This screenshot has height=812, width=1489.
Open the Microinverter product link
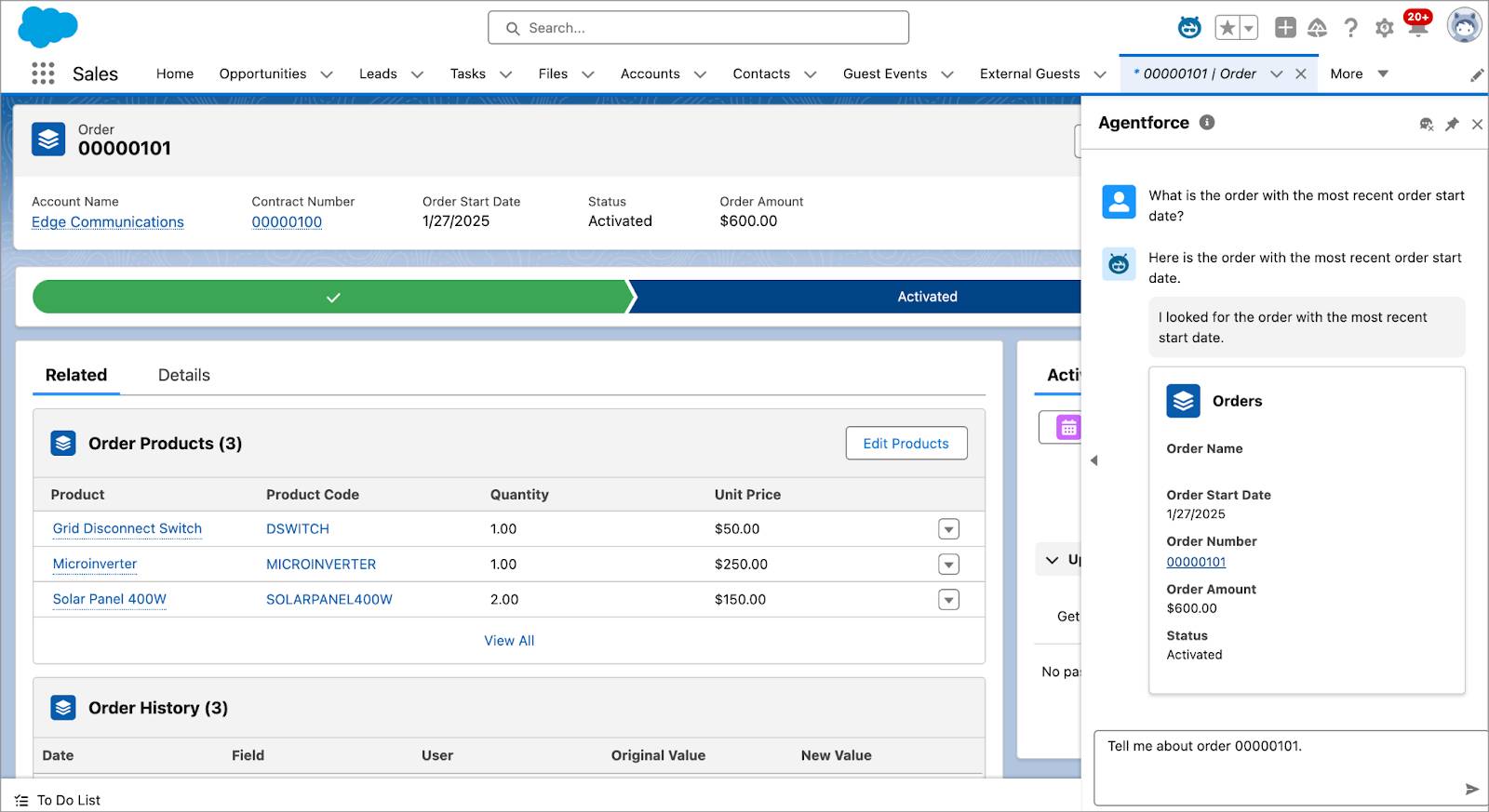tap(95, 564)
